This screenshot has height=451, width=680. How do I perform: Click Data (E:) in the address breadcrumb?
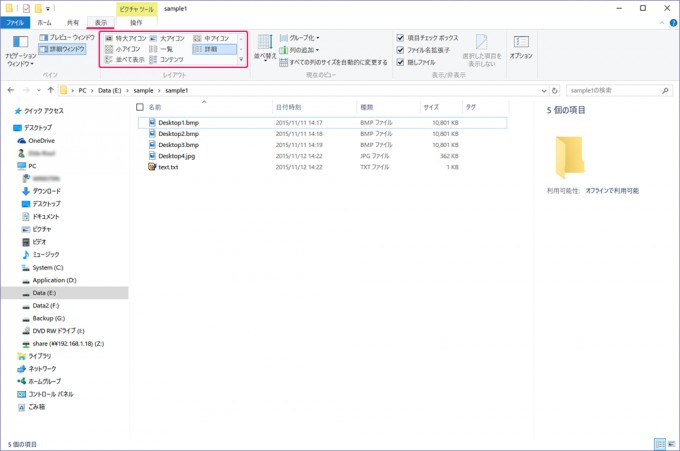[x=110, y=90]
